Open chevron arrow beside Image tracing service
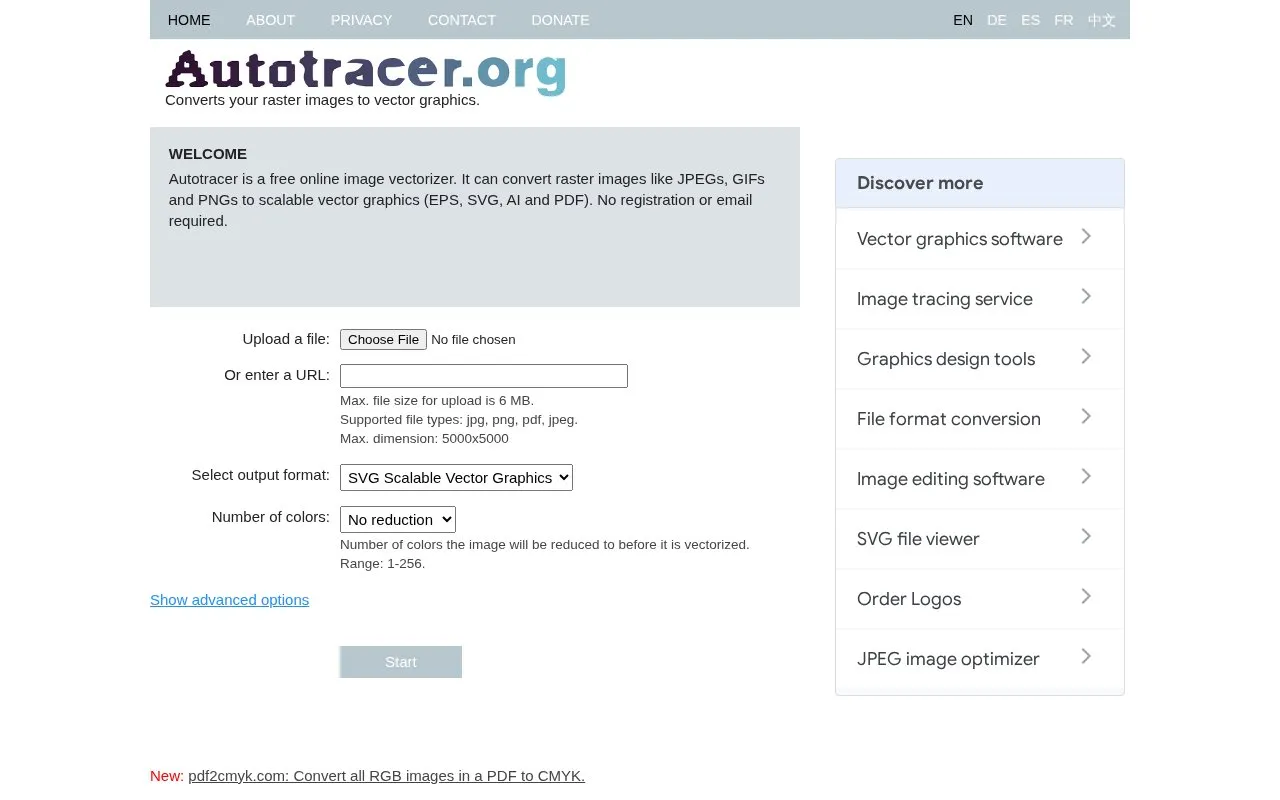The width and height of the screenshot is (1280, 800). (x=1086, y=297)
